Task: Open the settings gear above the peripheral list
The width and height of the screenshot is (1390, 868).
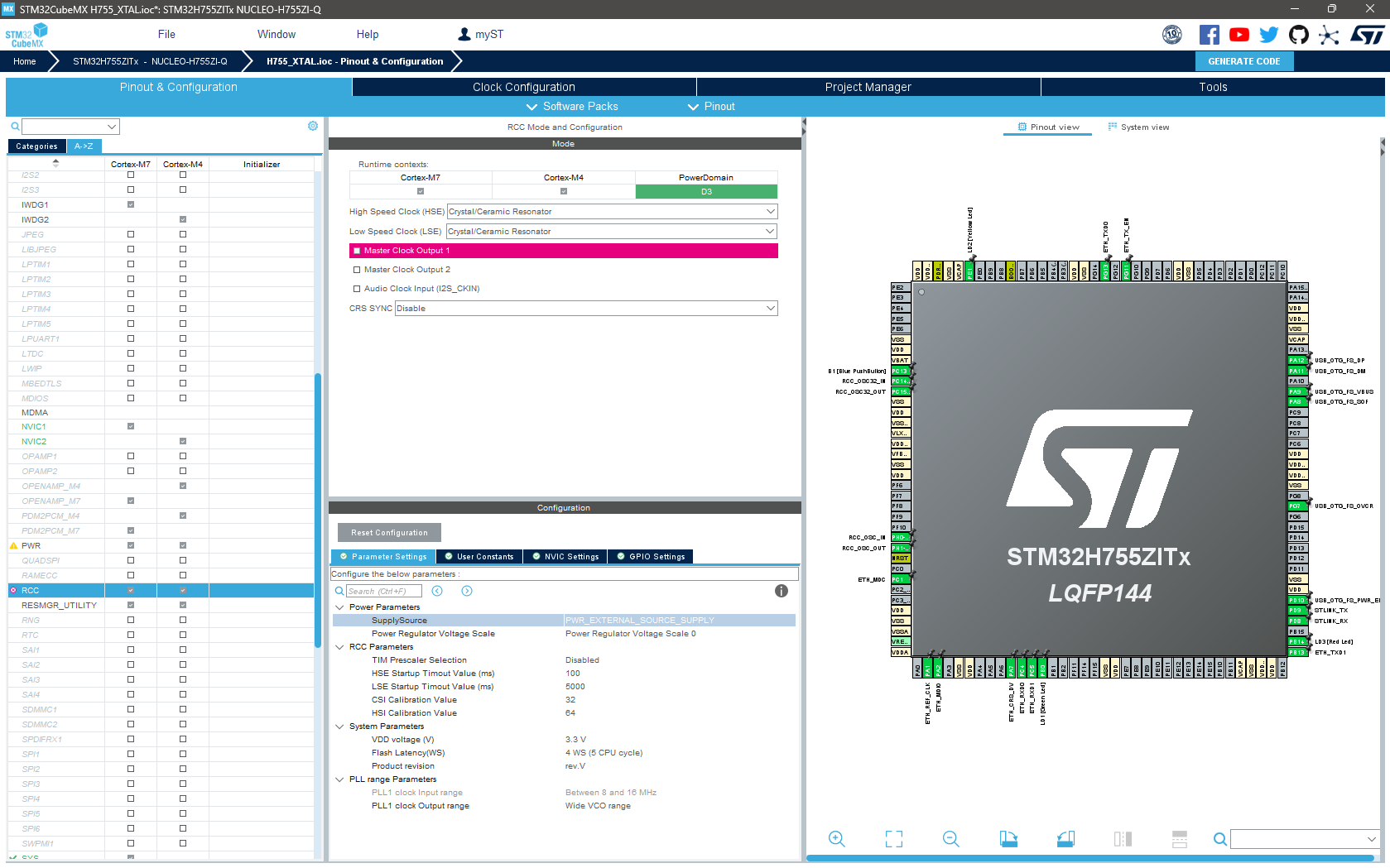Action: [x=312, y=125]
